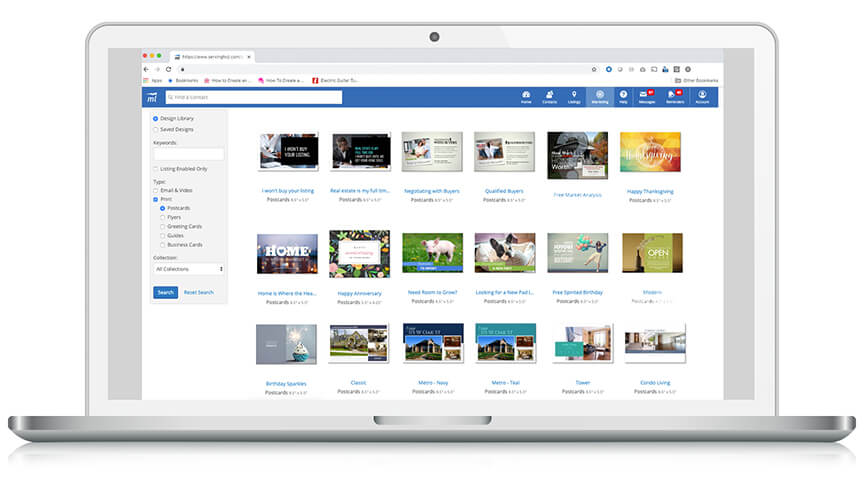Open the All Collections dropdown
This screenshot has height=483, width=864.
[x=188, y=269]
